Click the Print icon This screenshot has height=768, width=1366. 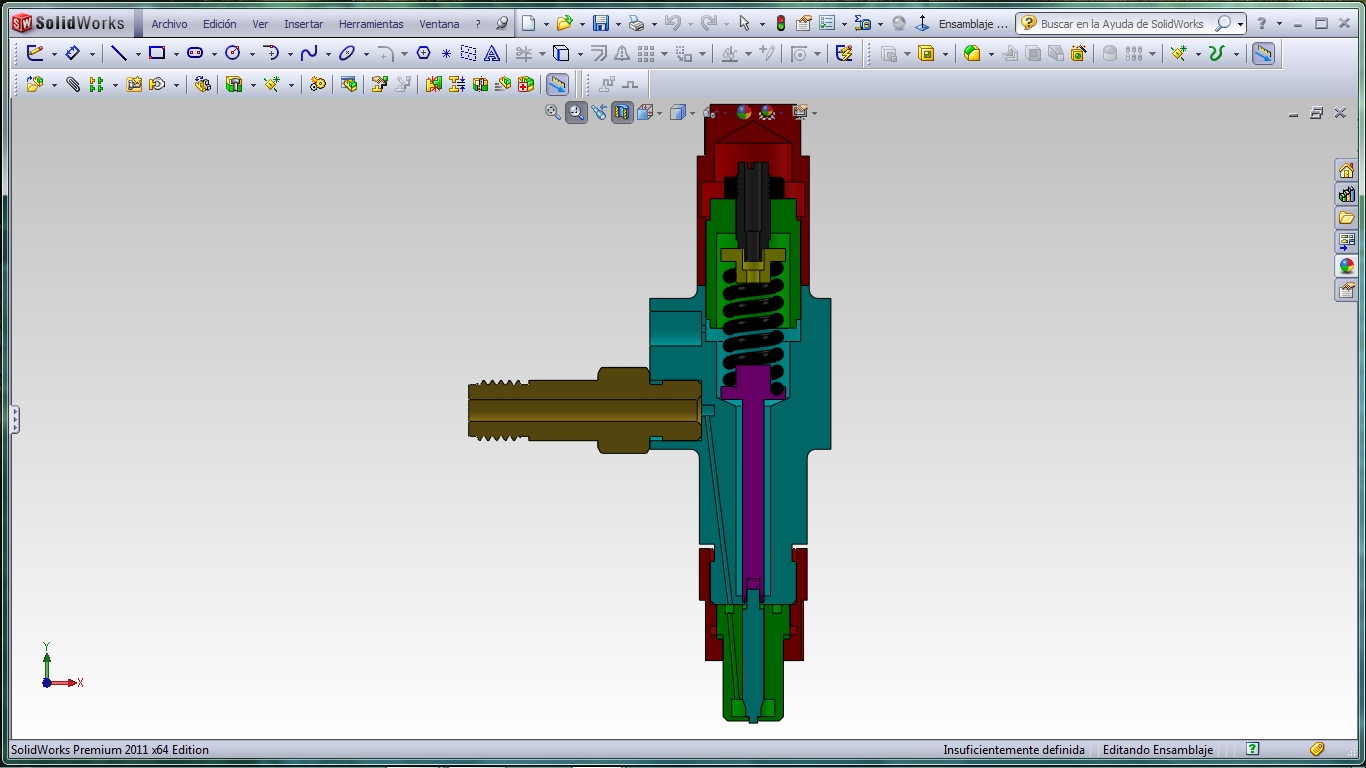coord(636,23)
